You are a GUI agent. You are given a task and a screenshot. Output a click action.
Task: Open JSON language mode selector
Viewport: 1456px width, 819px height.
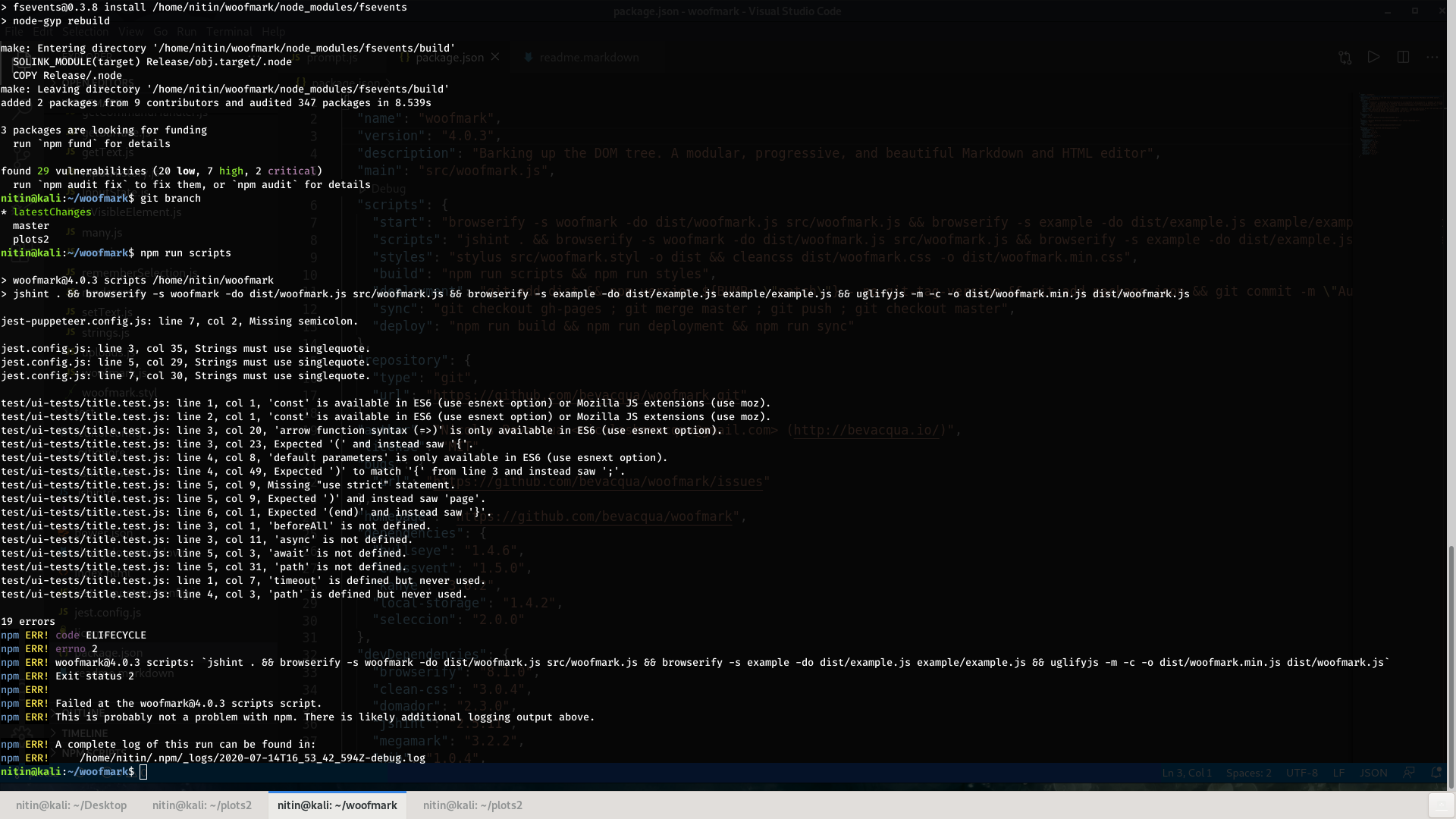pos(1373,773)
